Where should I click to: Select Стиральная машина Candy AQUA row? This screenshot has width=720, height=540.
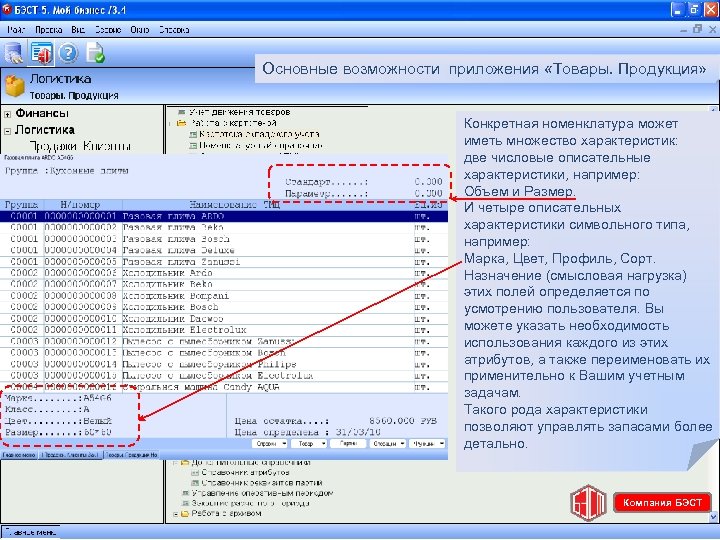click(224, 387)
